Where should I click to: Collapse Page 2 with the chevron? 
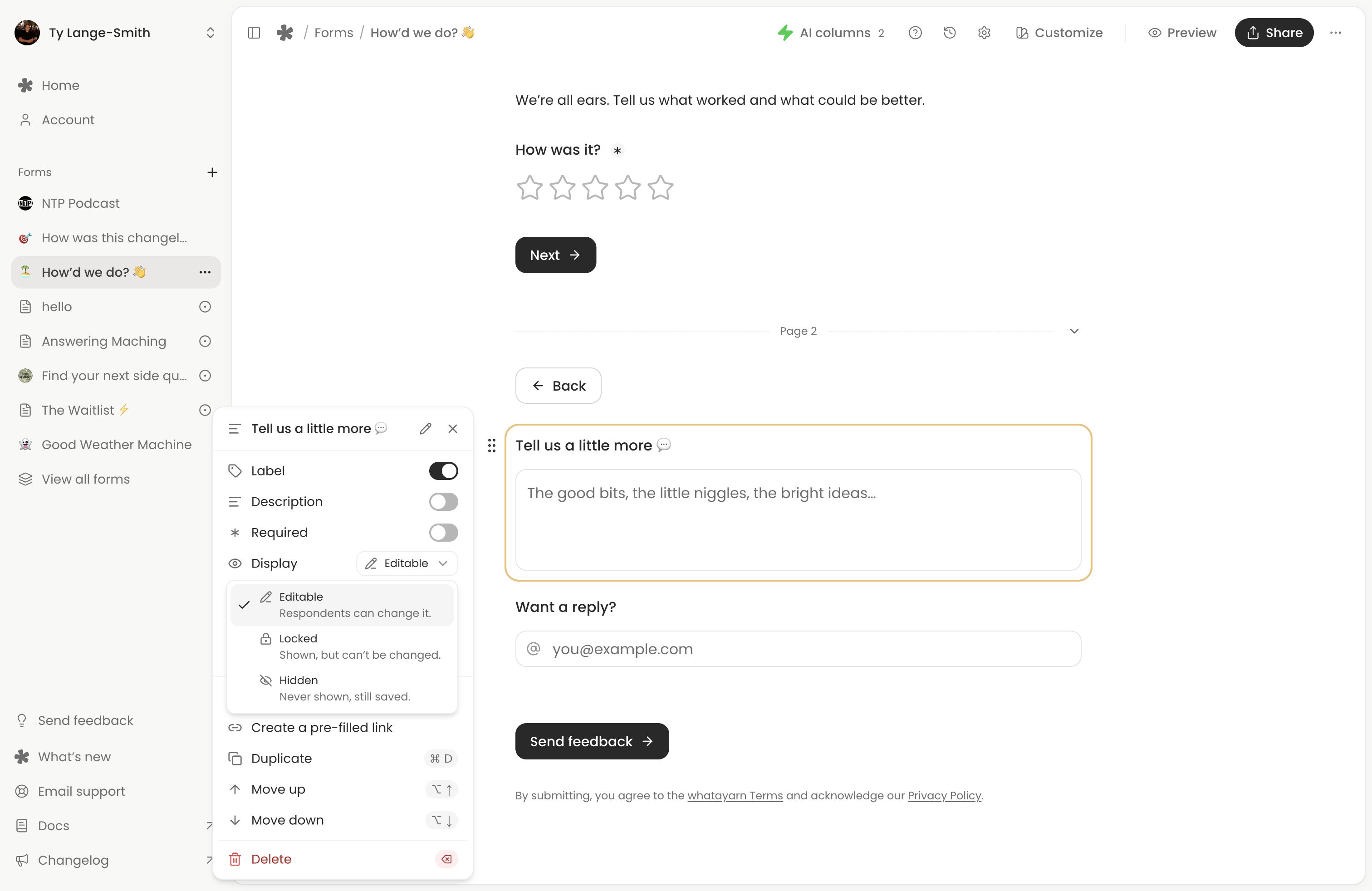click(1074, 331)
